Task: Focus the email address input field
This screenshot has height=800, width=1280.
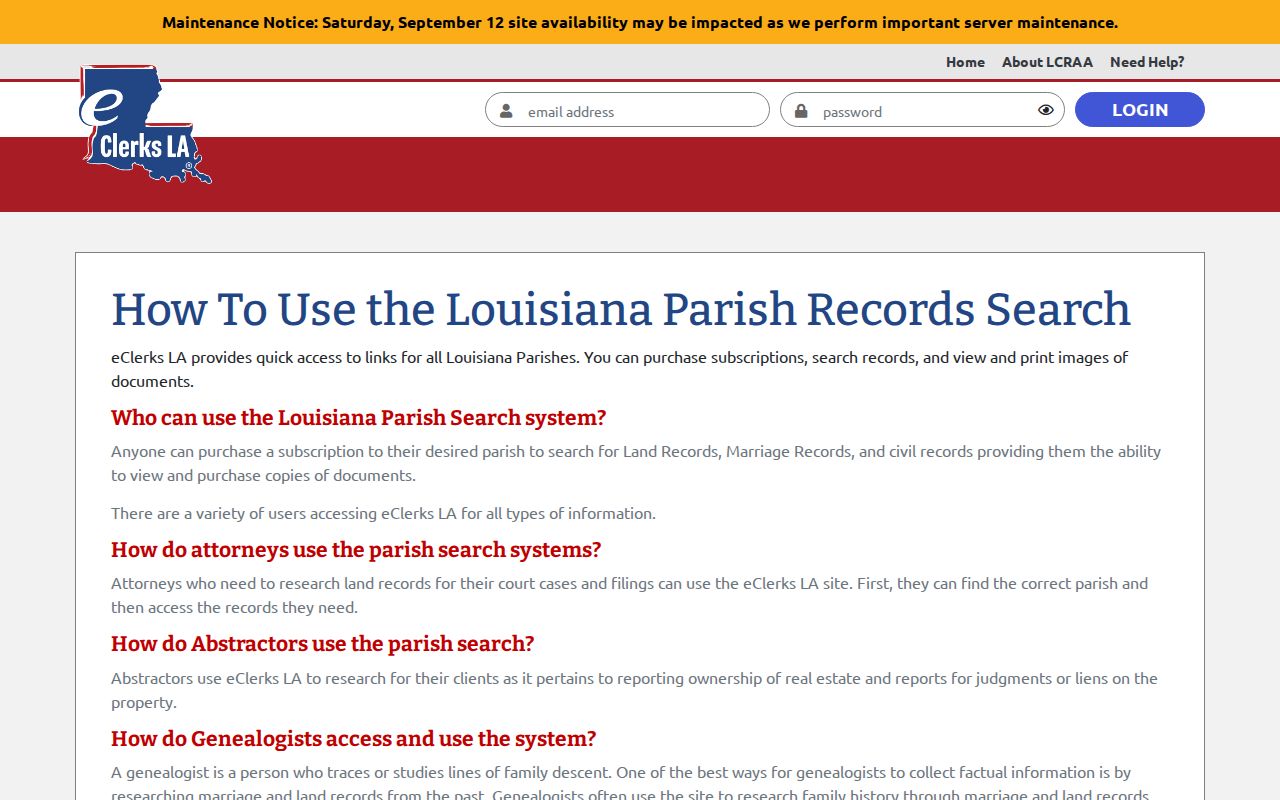Action: coord(627,110)
